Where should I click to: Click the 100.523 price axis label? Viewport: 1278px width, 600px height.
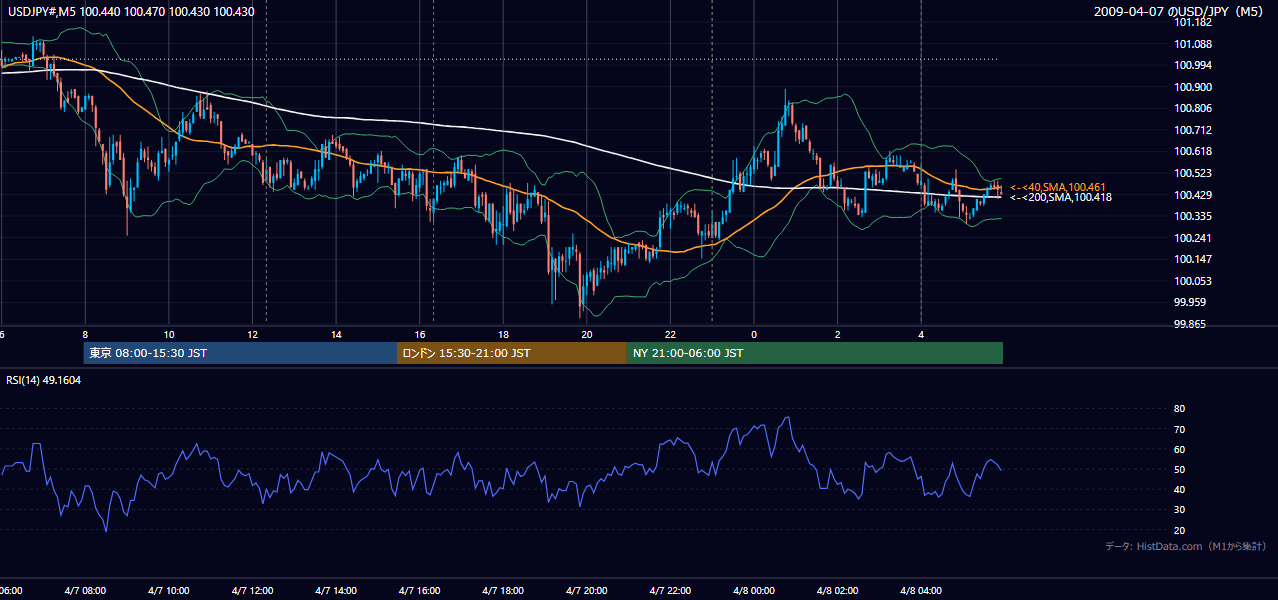[x=1193, y=173]
